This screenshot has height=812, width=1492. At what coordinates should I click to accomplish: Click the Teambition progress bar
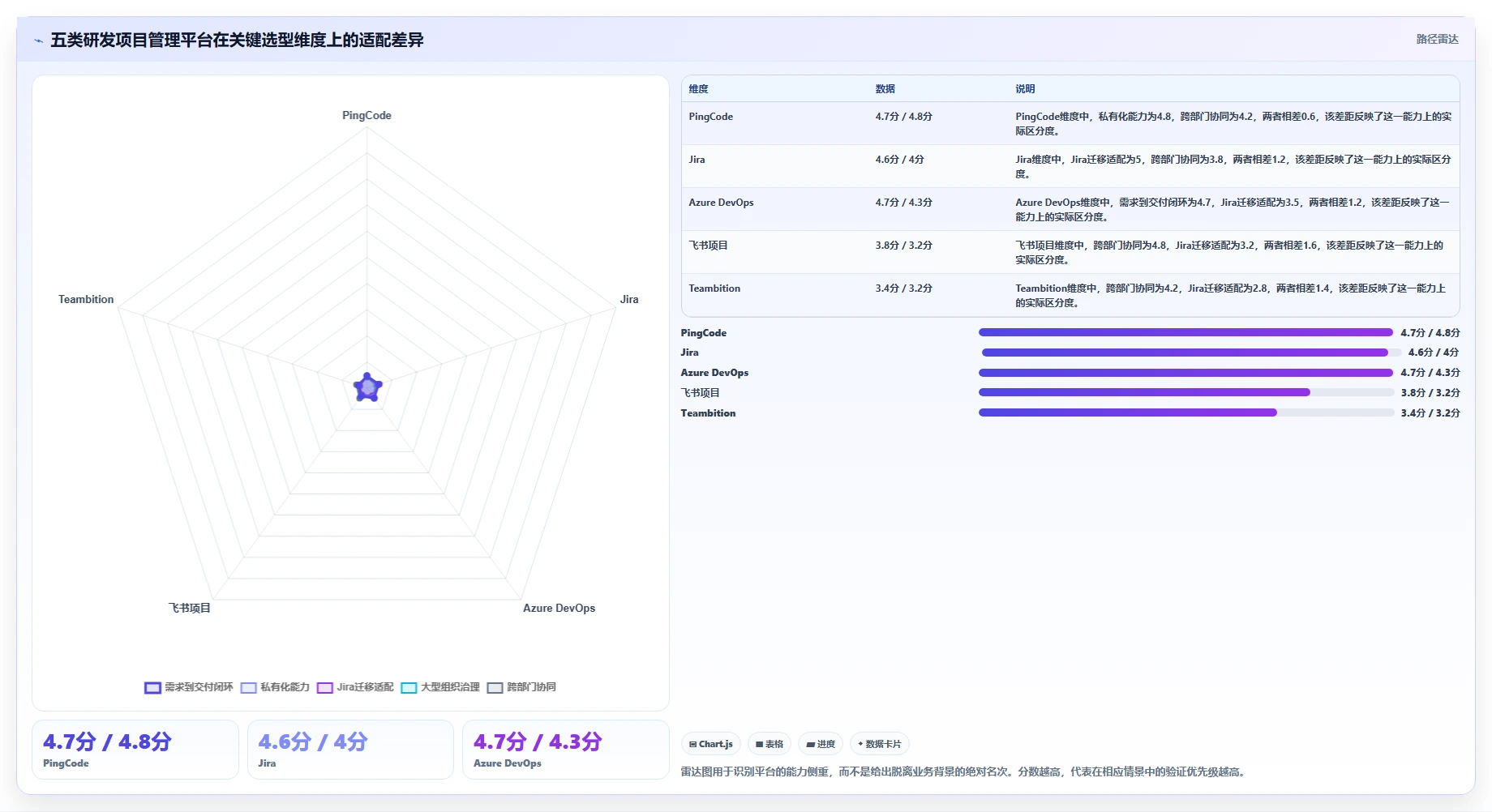1185,412
